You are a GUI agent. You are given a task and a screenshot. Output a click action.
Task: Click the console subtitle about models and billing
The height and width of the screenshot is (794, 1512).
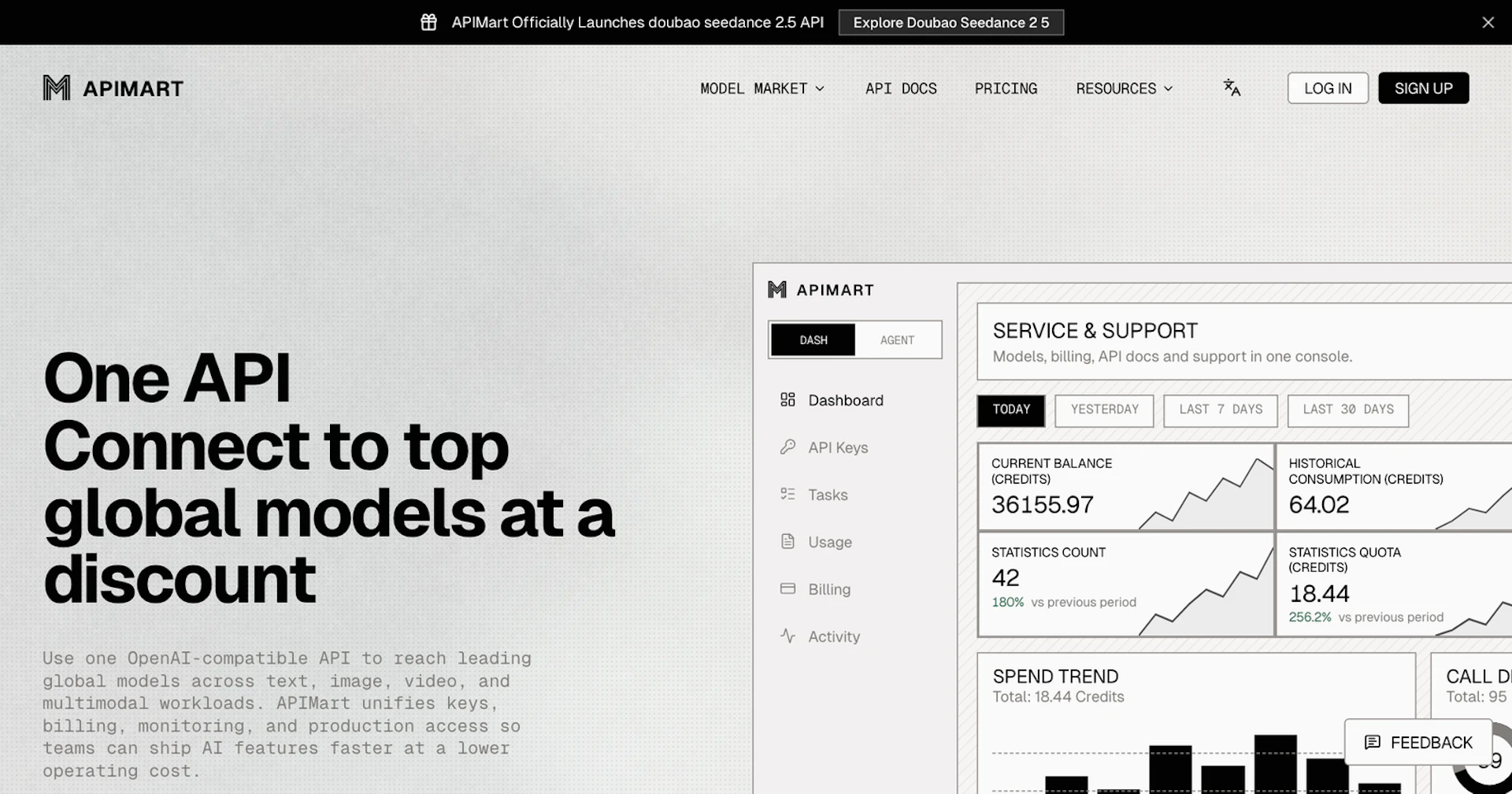pyautogui.click(x=1173, y=357)
